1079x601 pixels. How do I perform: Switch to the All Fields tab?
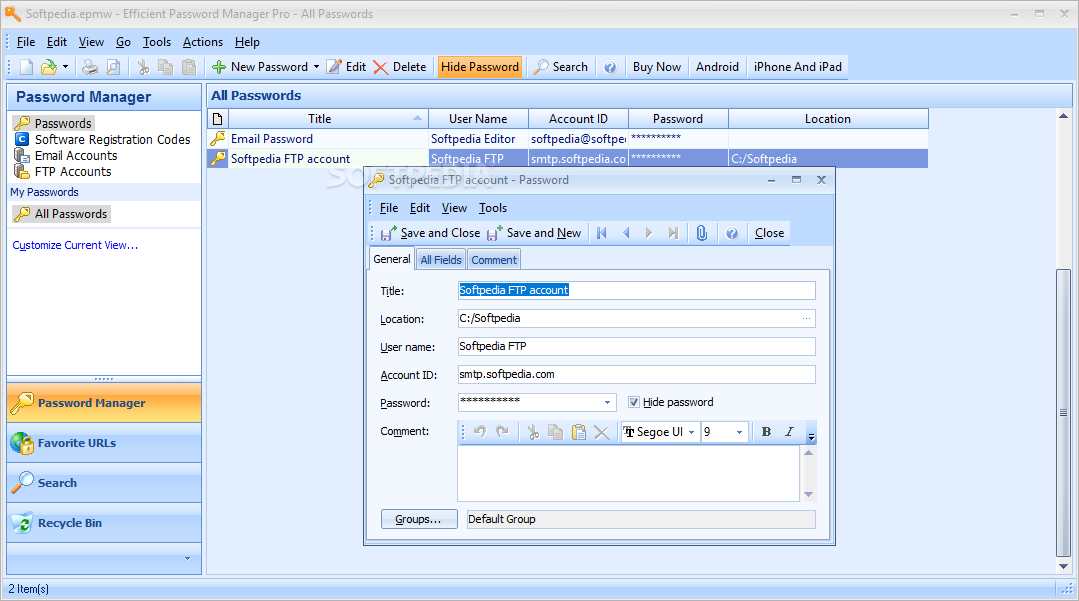(x=441, y=260)
